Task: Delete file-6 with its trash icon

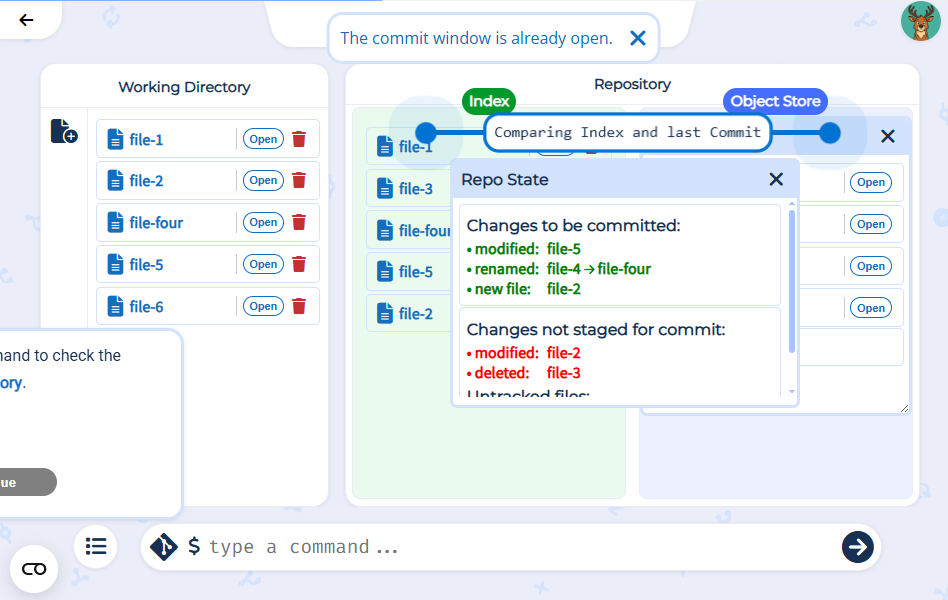Action: coord(299,306)
